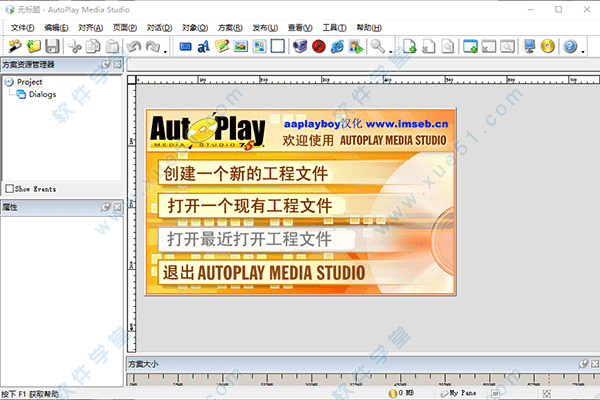Insert a paragraph notepad object
600x400 pixels.
pos(222,46)
